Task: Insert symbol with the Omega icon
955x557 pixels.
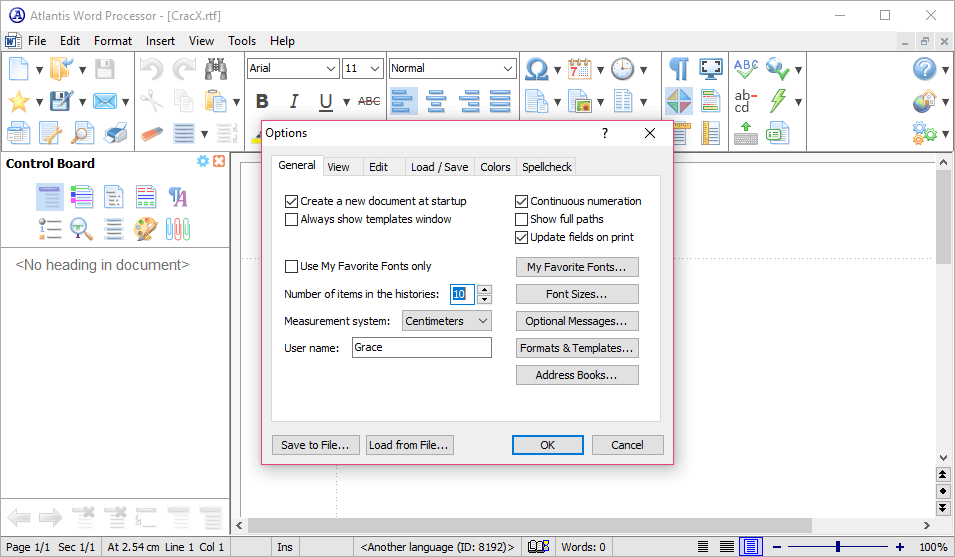Action: point(537,69)
